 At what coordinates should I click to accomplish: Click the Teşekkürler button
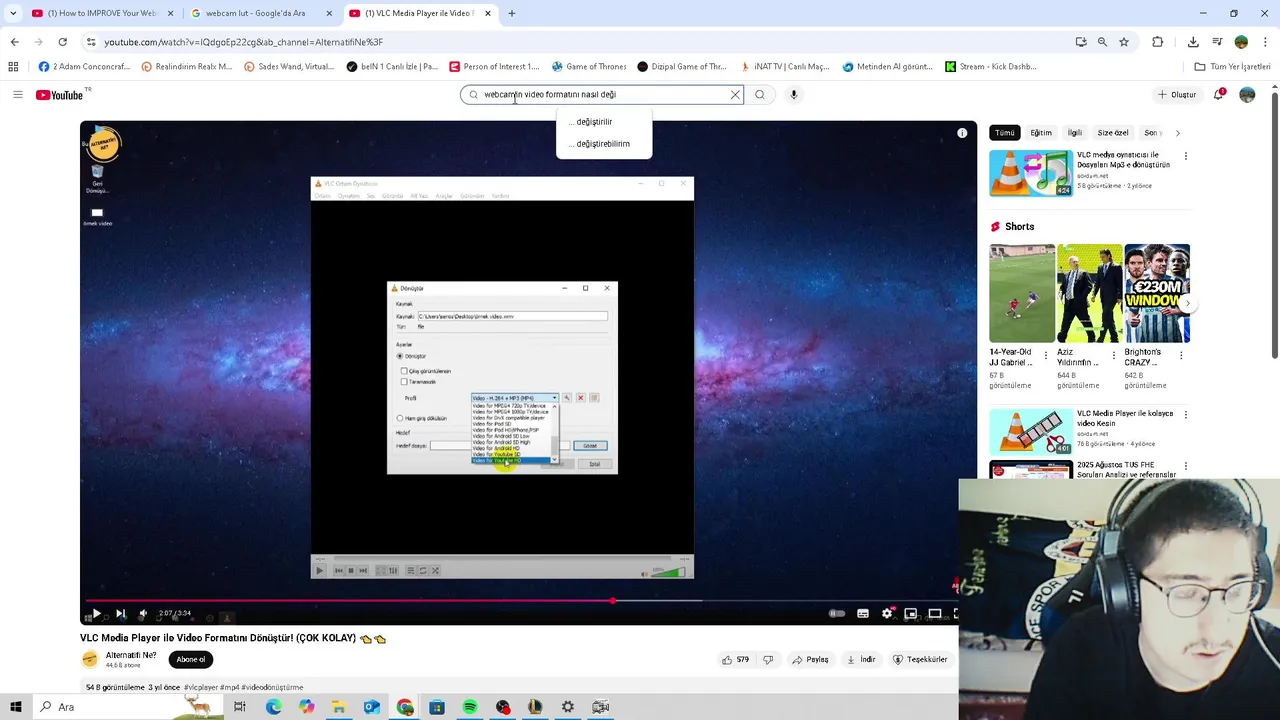point(920,660)
